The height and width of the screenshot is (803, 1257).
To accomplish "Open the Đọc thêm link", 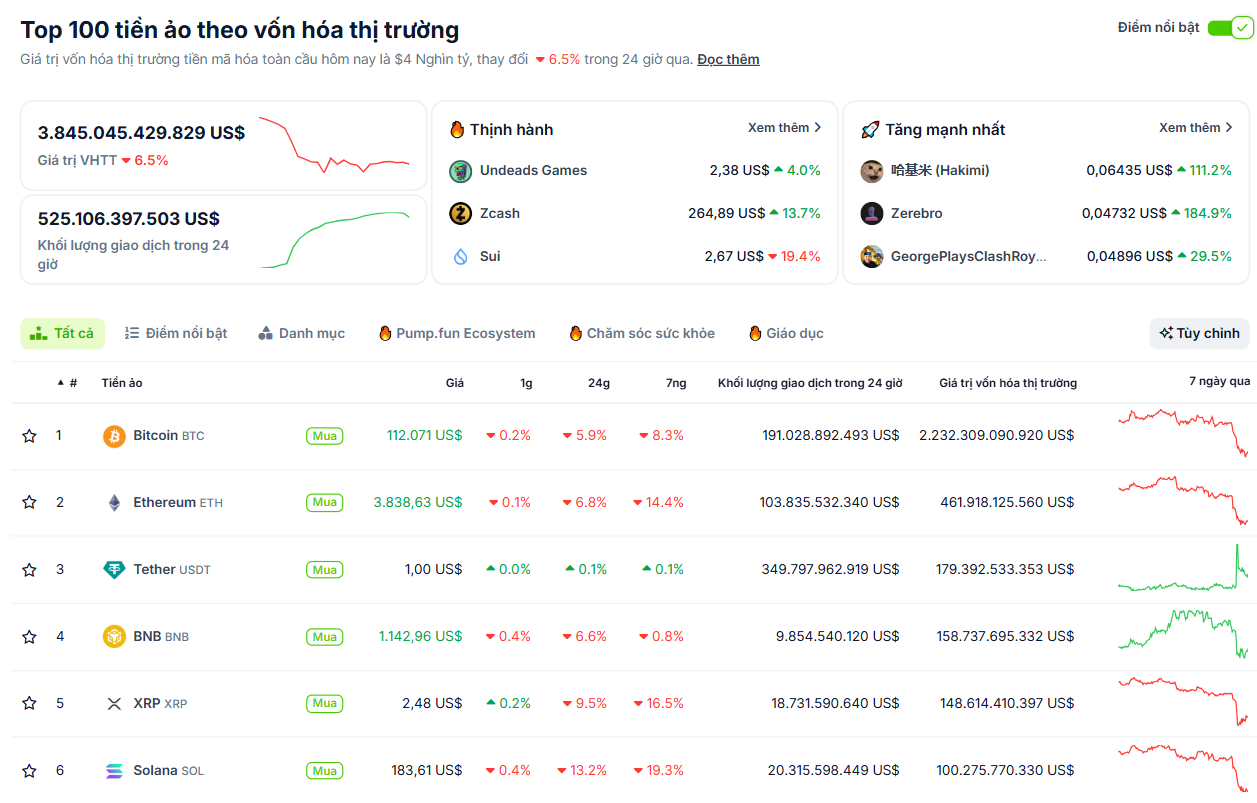I will pyautogui.click(x=729, y=59).
